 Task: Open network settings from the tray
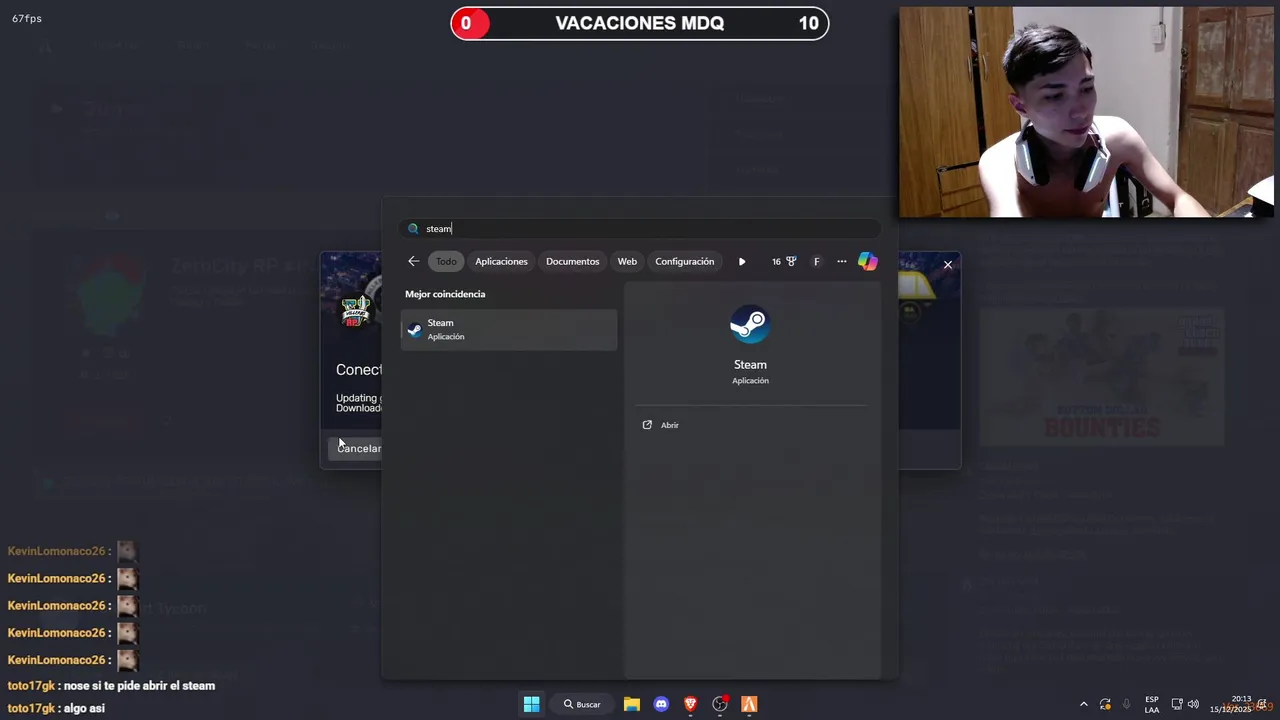(1177, 704)
